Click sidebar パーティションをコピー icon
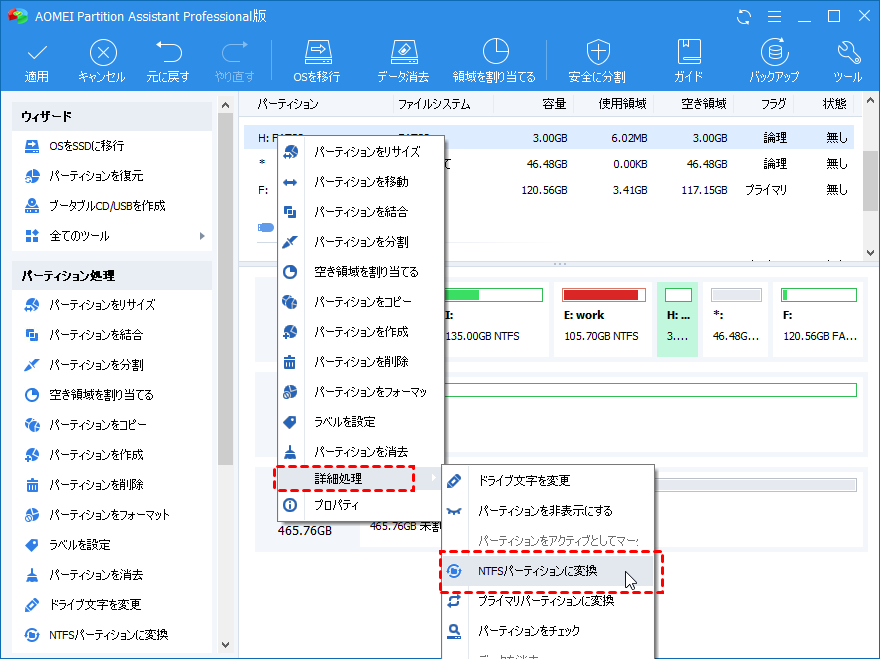The image size is (880, 659). click(32, 425)
